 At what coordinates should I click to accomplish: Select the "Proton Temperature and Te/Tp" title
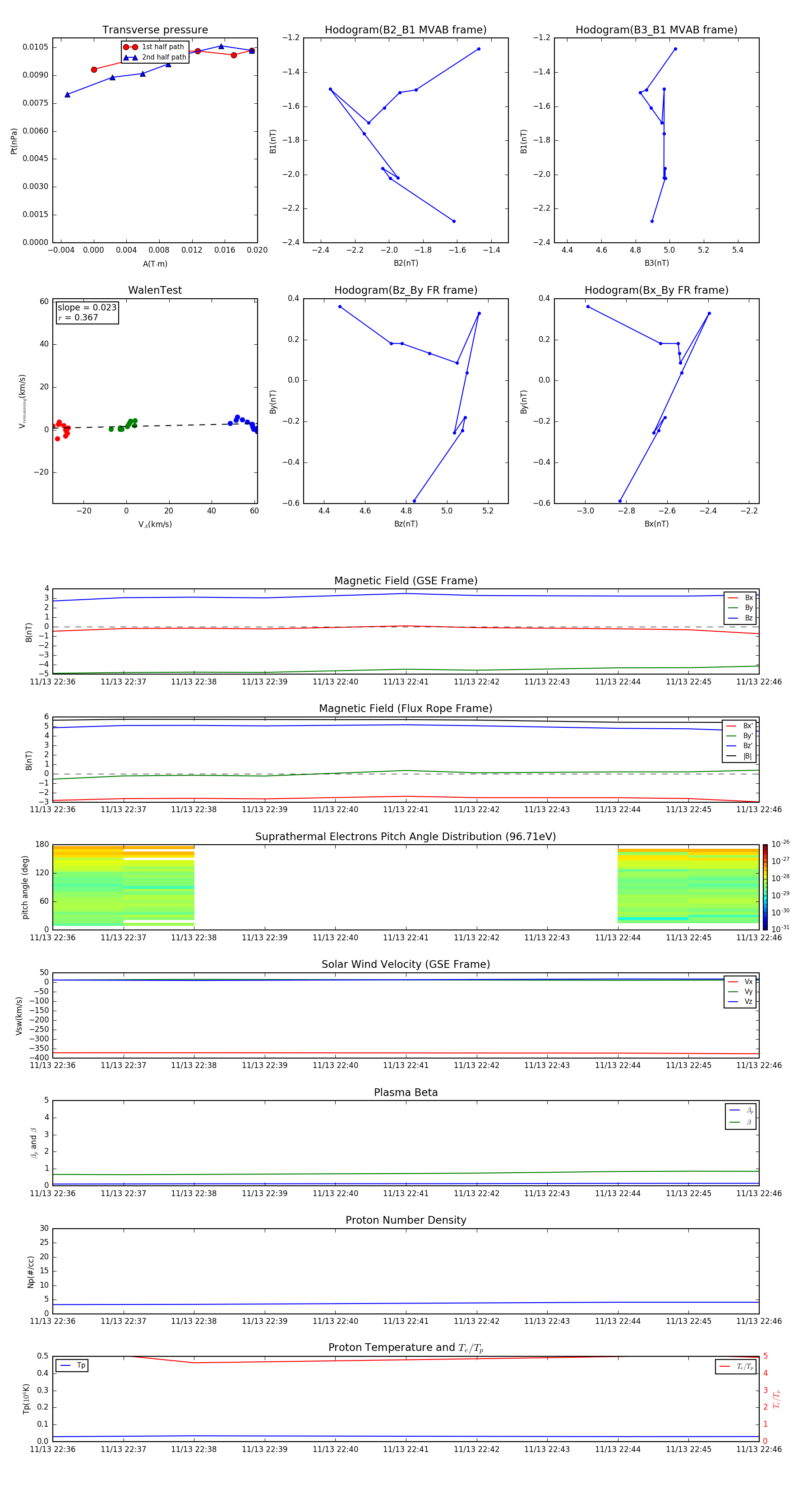406,1349
